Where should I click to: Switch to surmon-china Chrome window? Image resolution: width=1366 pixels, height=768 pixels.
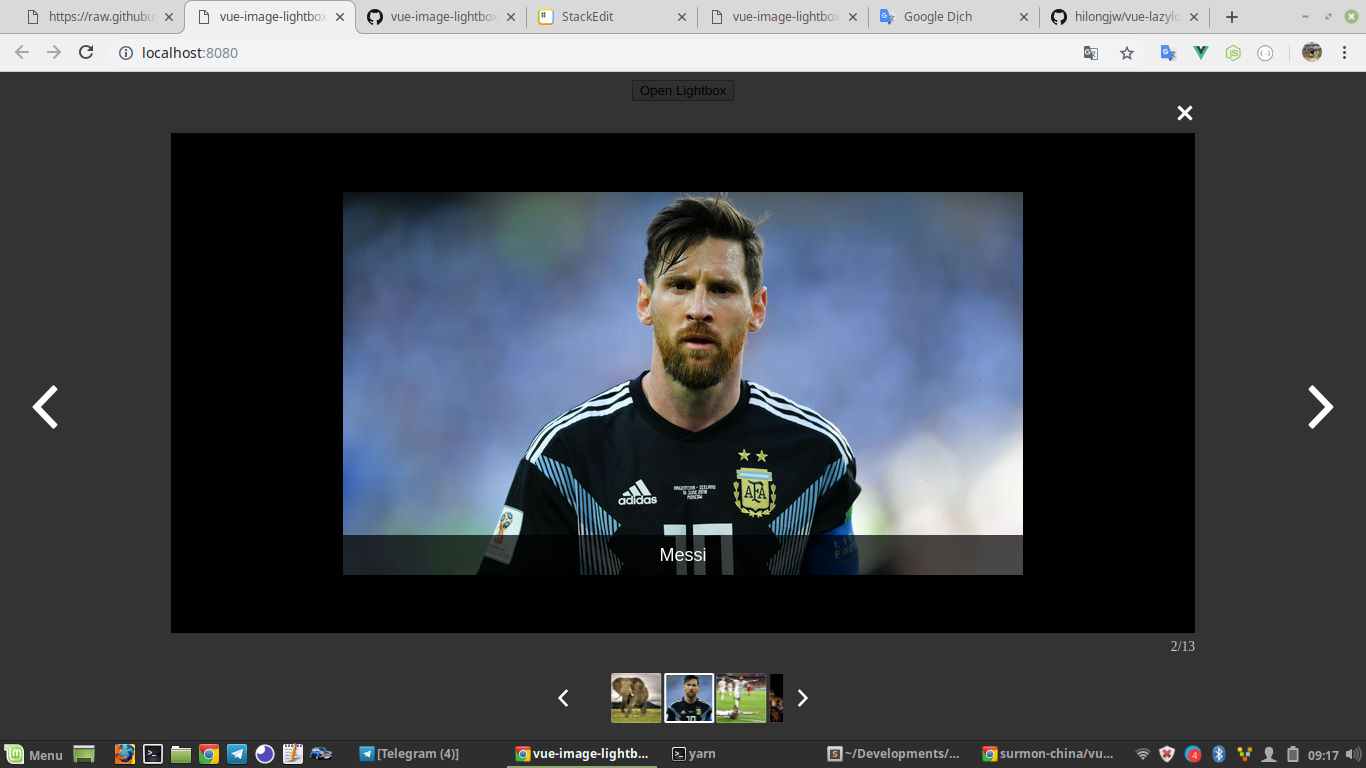1048,754
